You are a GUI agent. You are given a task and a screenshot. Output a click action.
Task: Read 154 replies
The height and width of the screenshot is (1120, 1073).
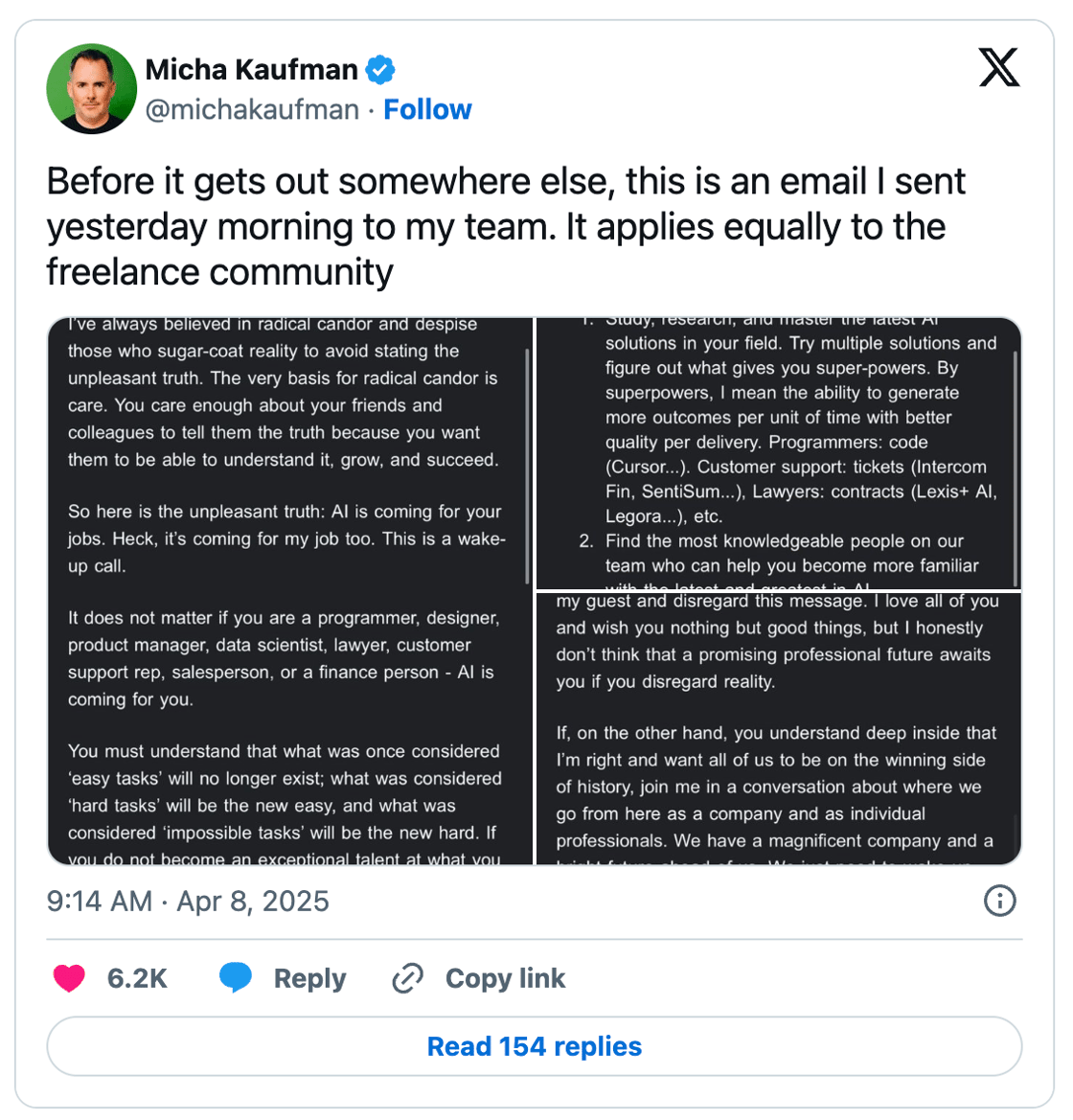tap(535, 1046)
